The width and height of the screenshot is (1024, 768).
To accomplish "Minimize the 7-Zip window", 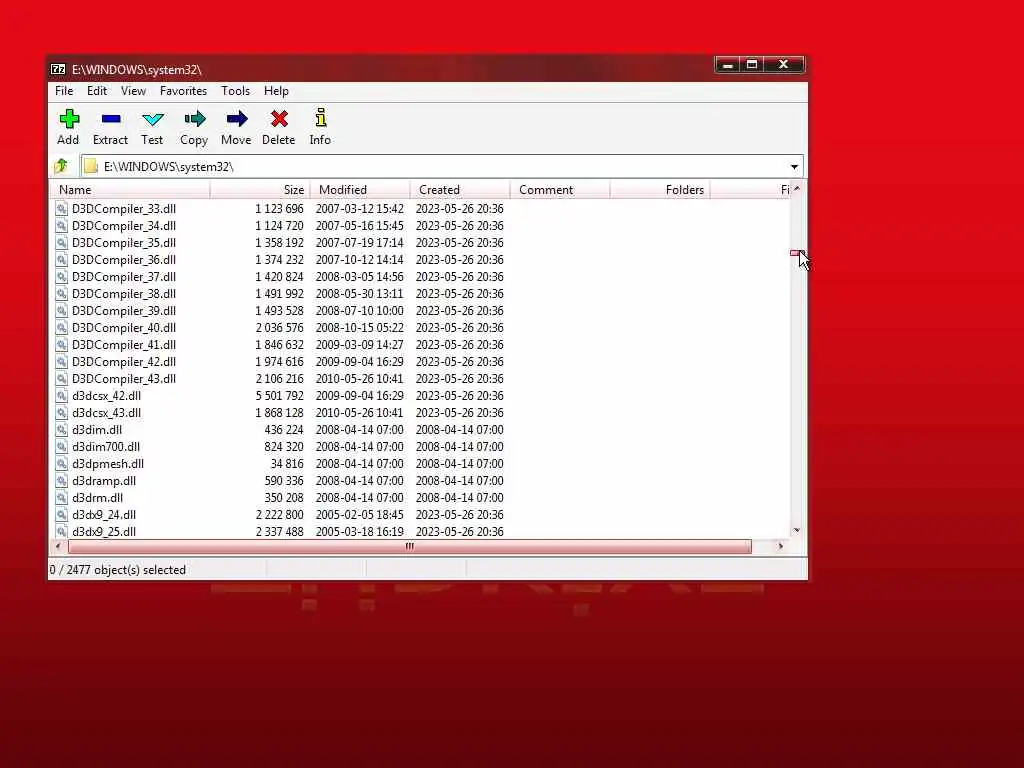I will (728, 65).
